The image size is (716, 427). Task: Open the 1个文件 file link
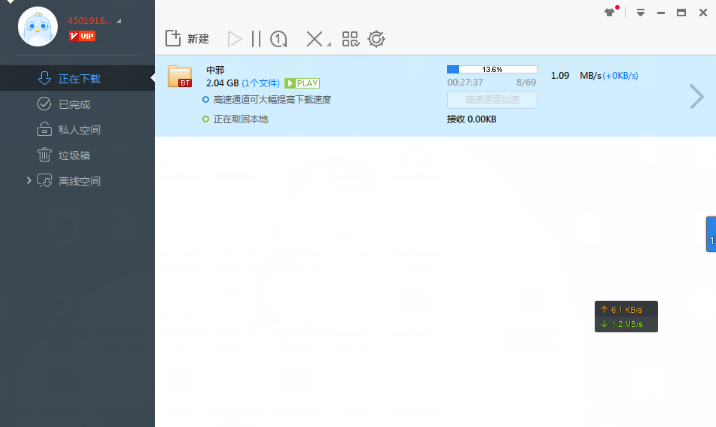[261, 83]
